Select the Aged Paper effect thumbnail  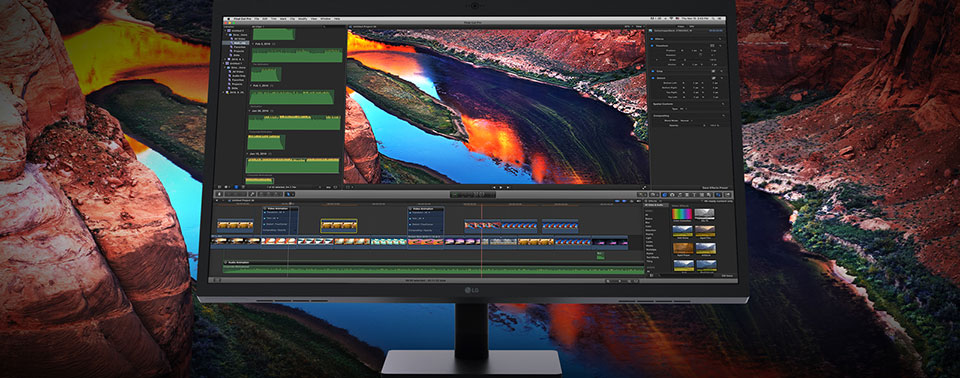point(683,248)
